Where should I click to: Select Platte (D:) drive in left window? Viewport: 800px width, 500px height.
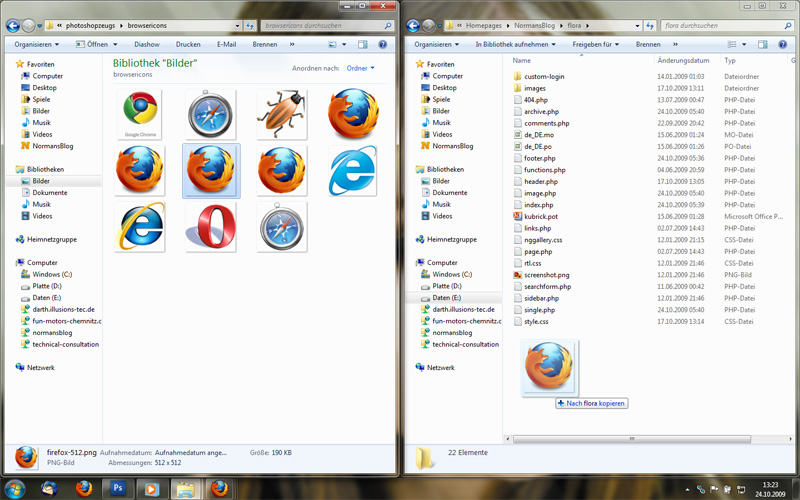click(x=47, y=286)
